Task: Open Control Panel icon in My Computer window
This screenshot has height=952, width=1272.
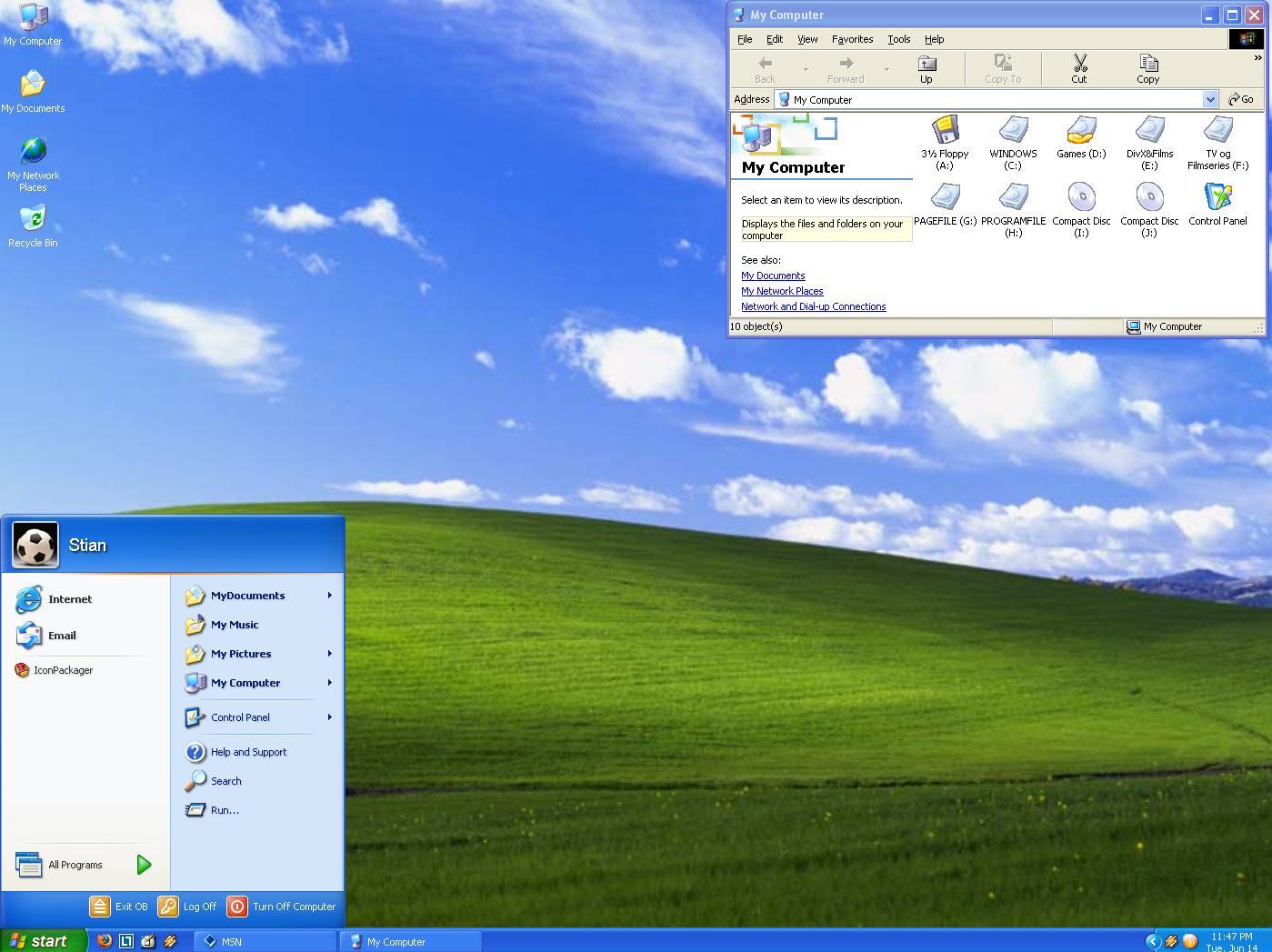Action: coord(1217,197)
